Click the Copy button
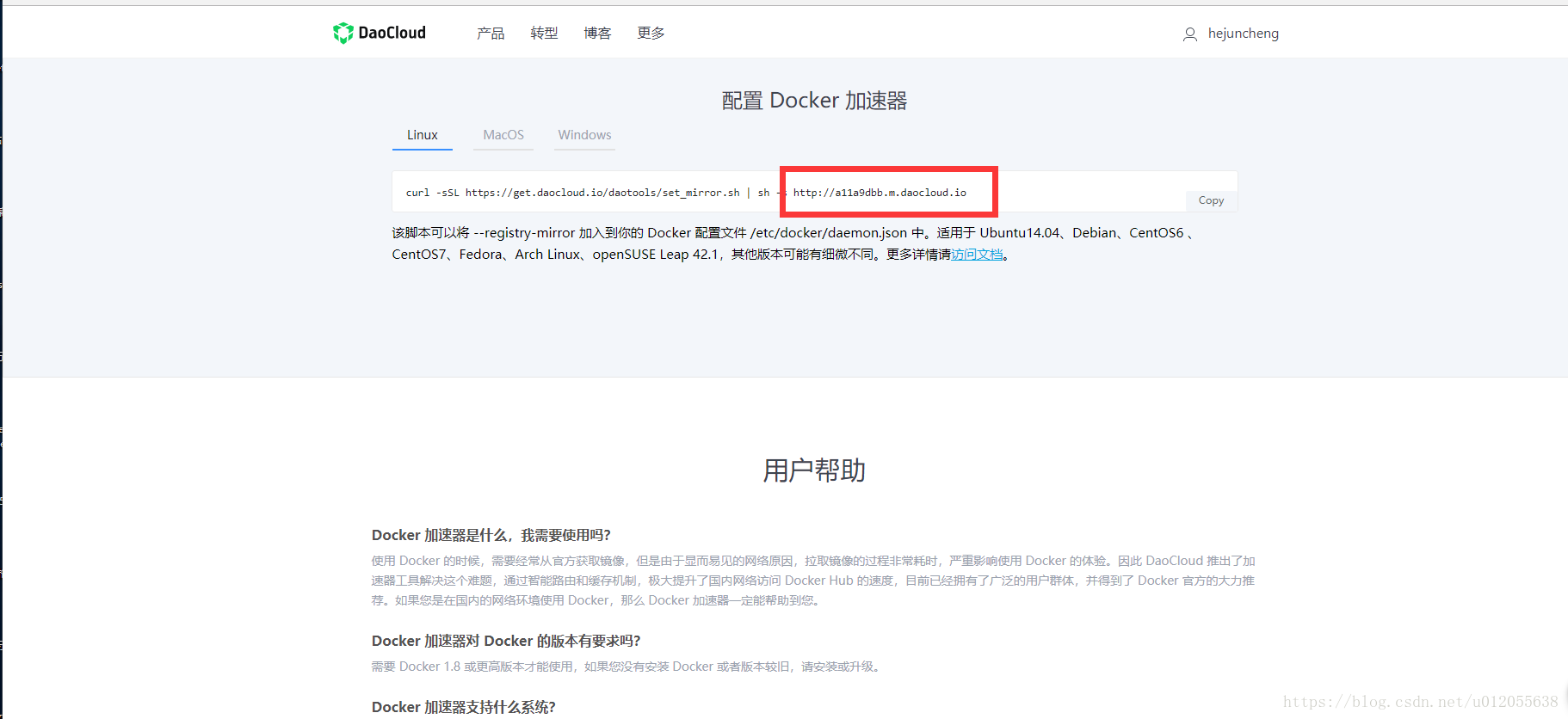 pyautogui.click(x=1211, y=200)
